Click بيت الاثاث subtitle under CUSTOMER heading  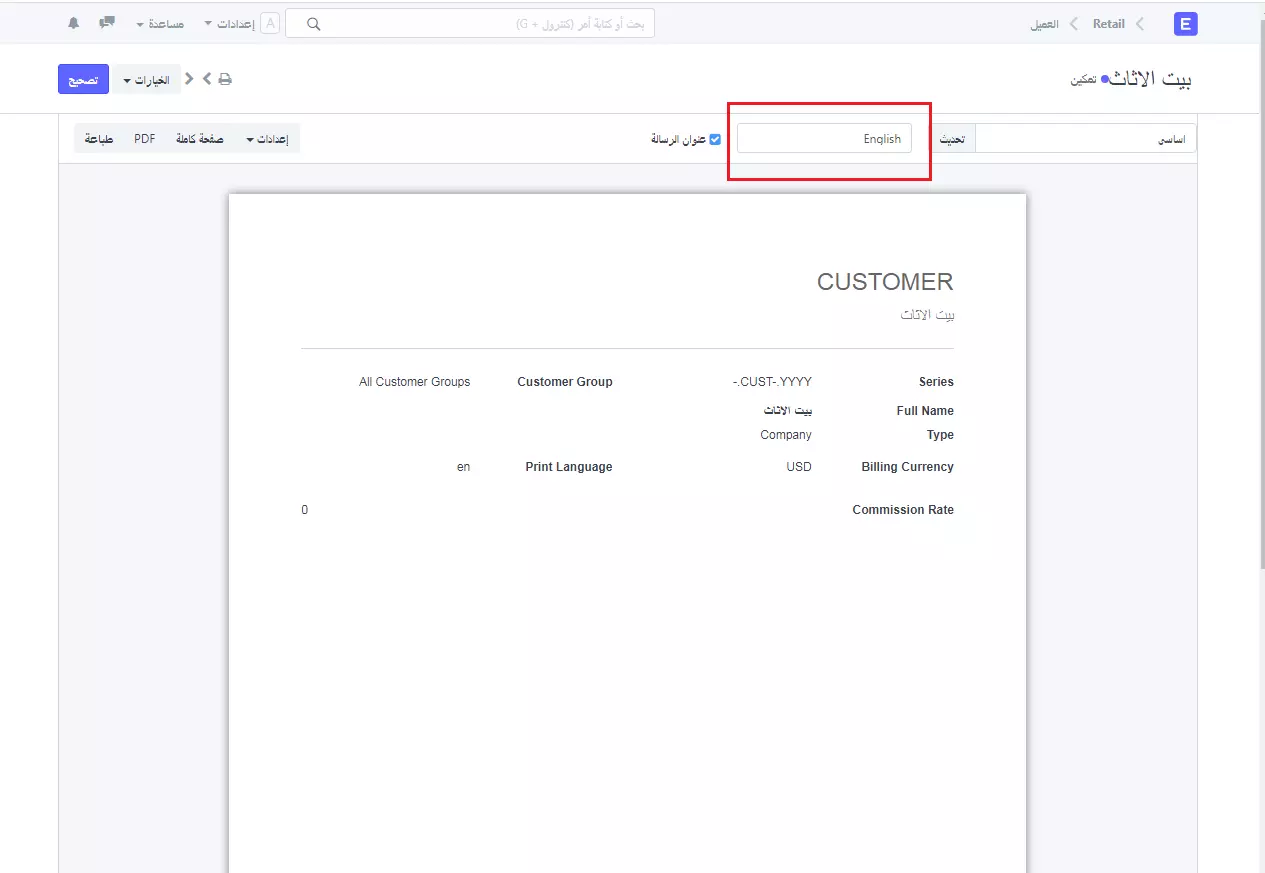pos(927,314)
